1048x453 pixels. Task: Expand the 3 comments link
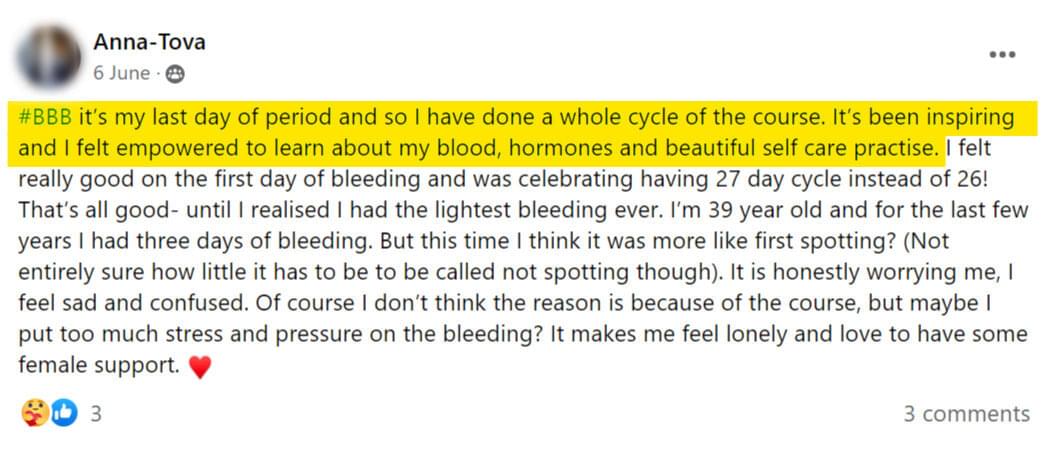(966, 414)
